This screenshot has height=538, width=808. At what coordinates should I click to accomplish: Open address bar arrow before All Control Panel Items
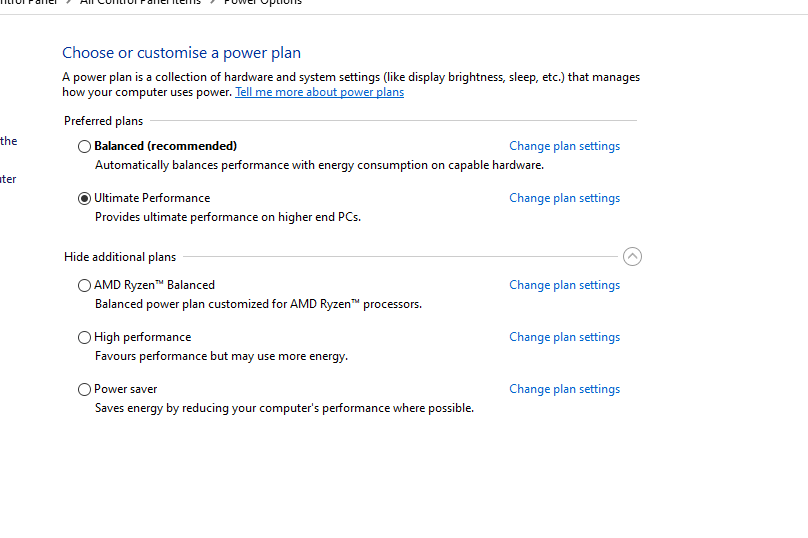[68, 3]
